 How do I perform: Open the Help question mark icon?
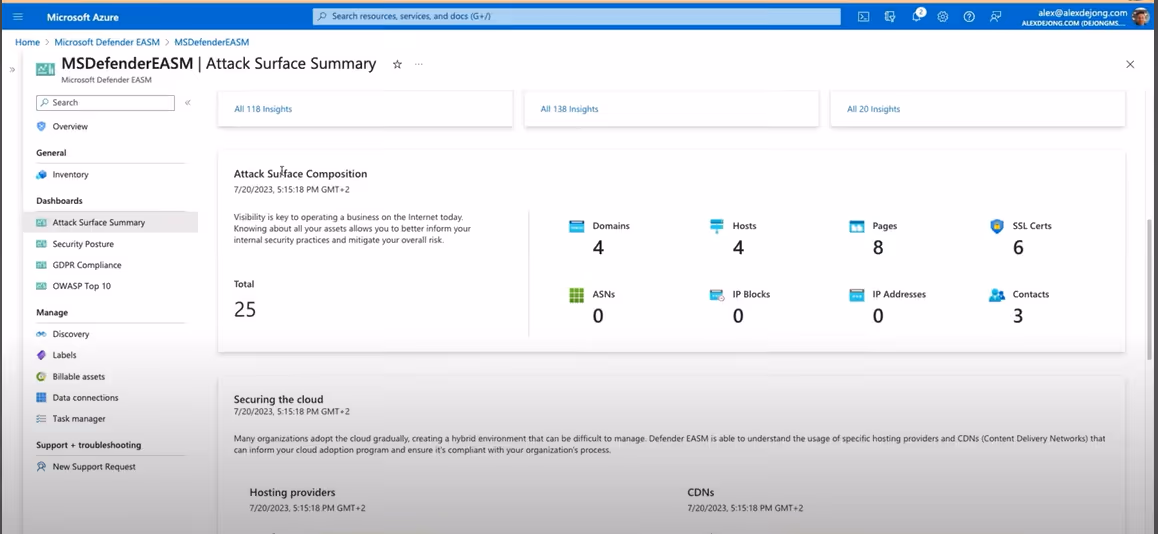(x=969, y=16)
